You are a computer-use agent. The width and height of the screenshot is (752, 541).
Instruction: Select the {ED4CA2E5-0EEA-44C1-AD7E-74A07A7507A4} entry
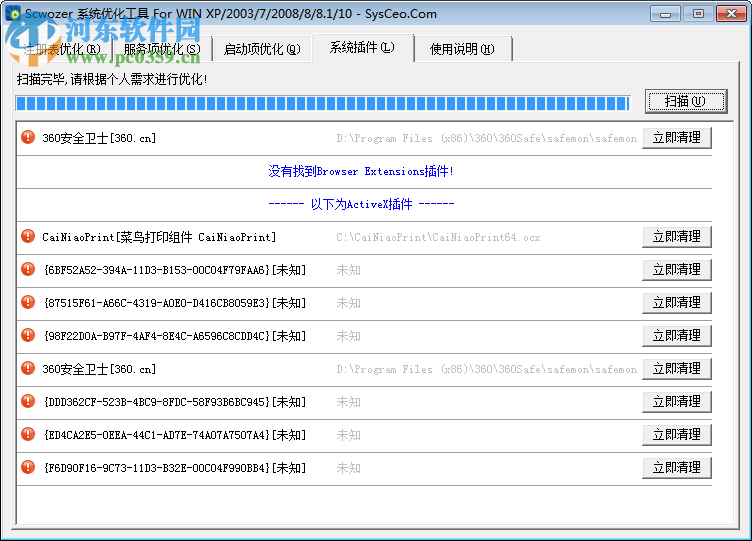click(x=175, y=435)
